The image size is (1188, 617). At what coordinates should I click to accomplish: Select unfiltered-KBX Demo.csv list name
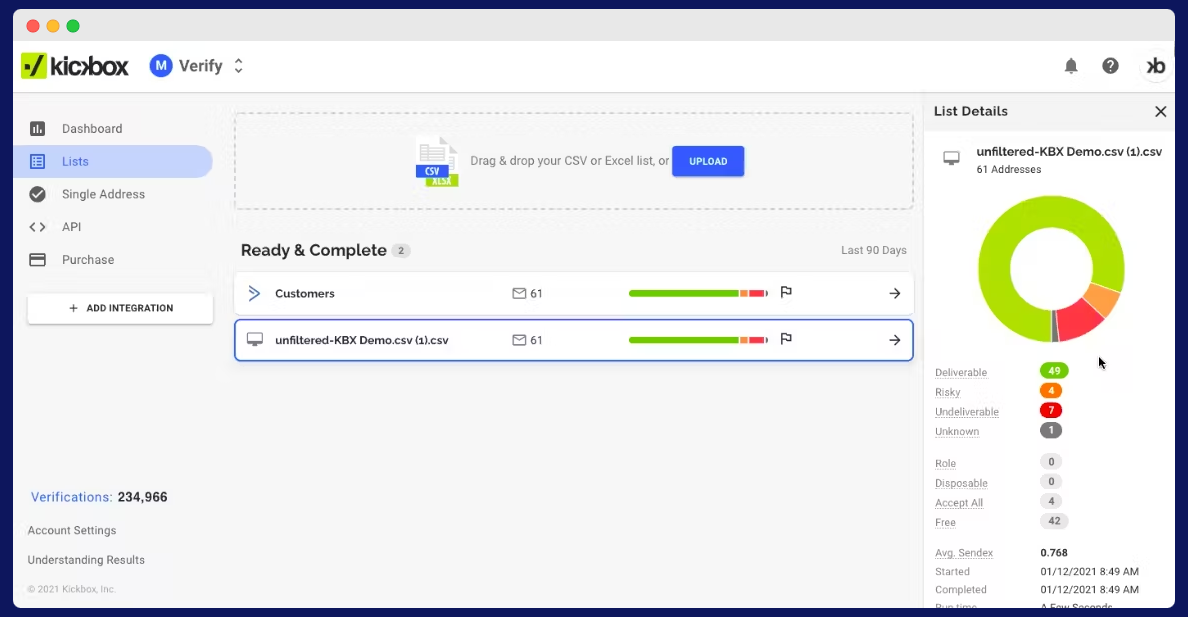click(x=361, y=340)
